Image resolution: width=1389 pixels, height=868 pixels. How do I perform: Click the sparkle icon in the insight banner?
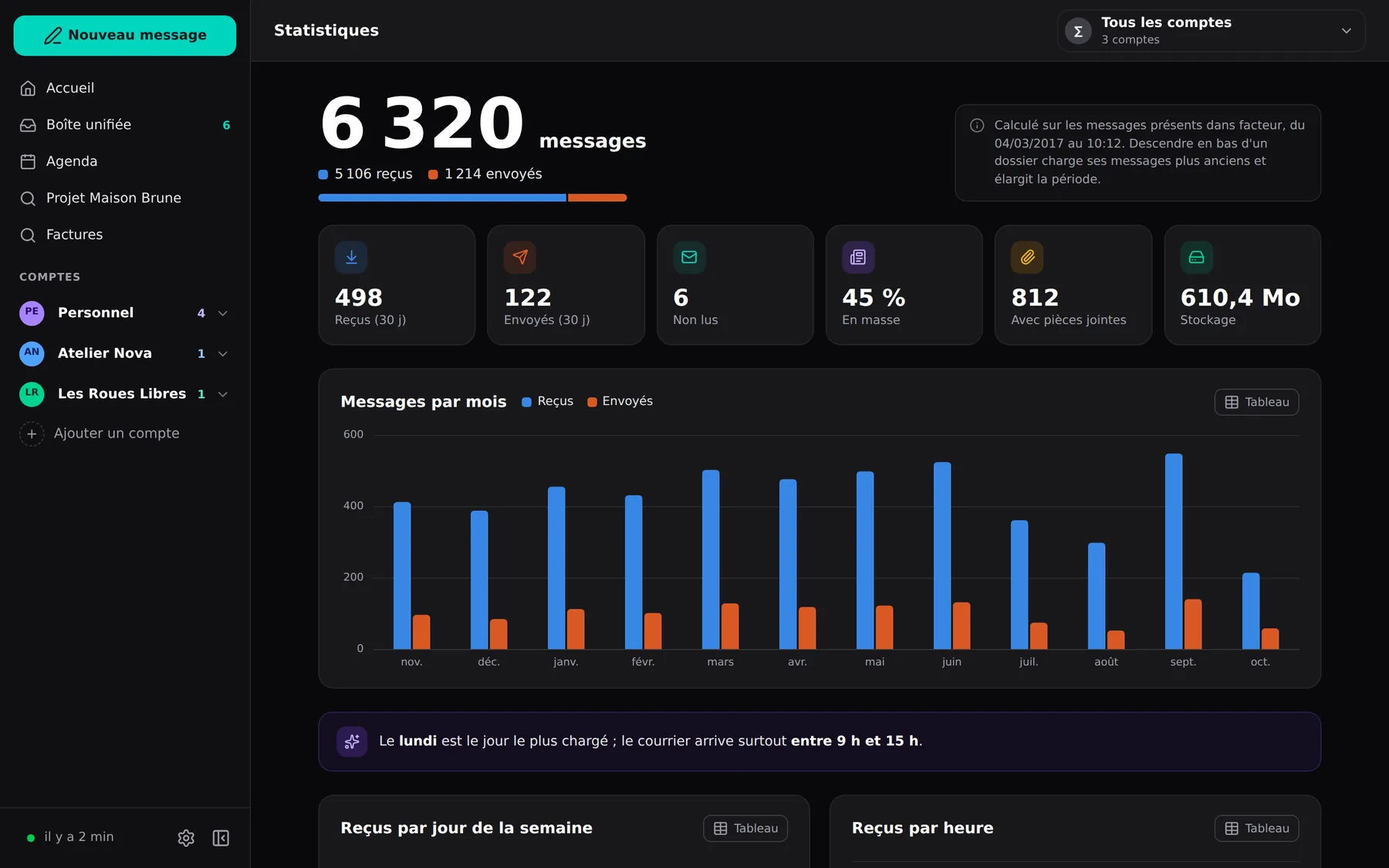click(x=352, y=741)
